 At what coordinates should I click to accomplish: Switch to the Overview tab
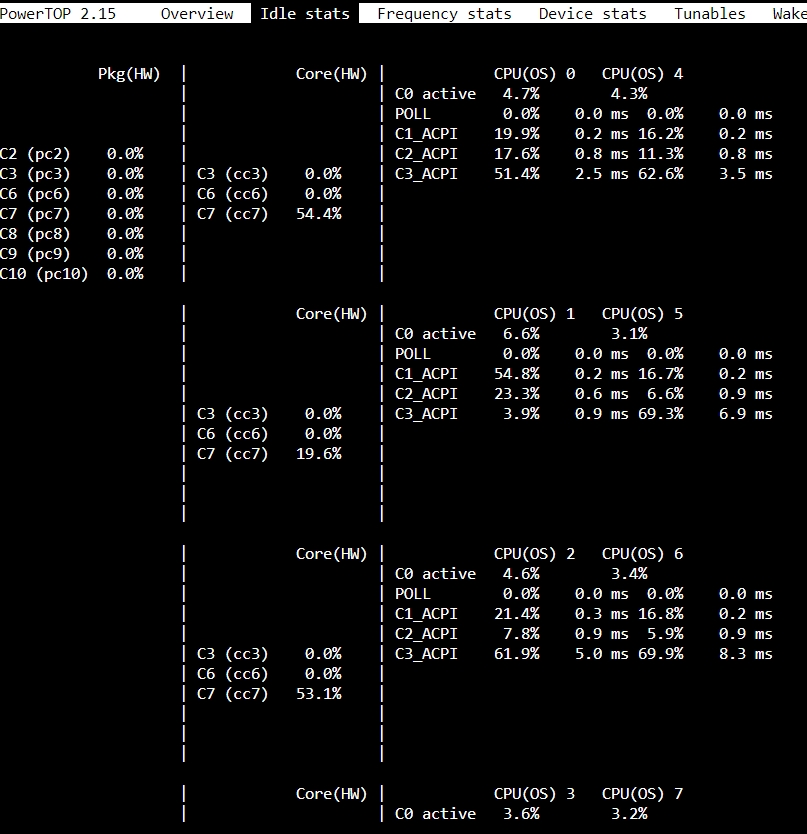point(197,14)
